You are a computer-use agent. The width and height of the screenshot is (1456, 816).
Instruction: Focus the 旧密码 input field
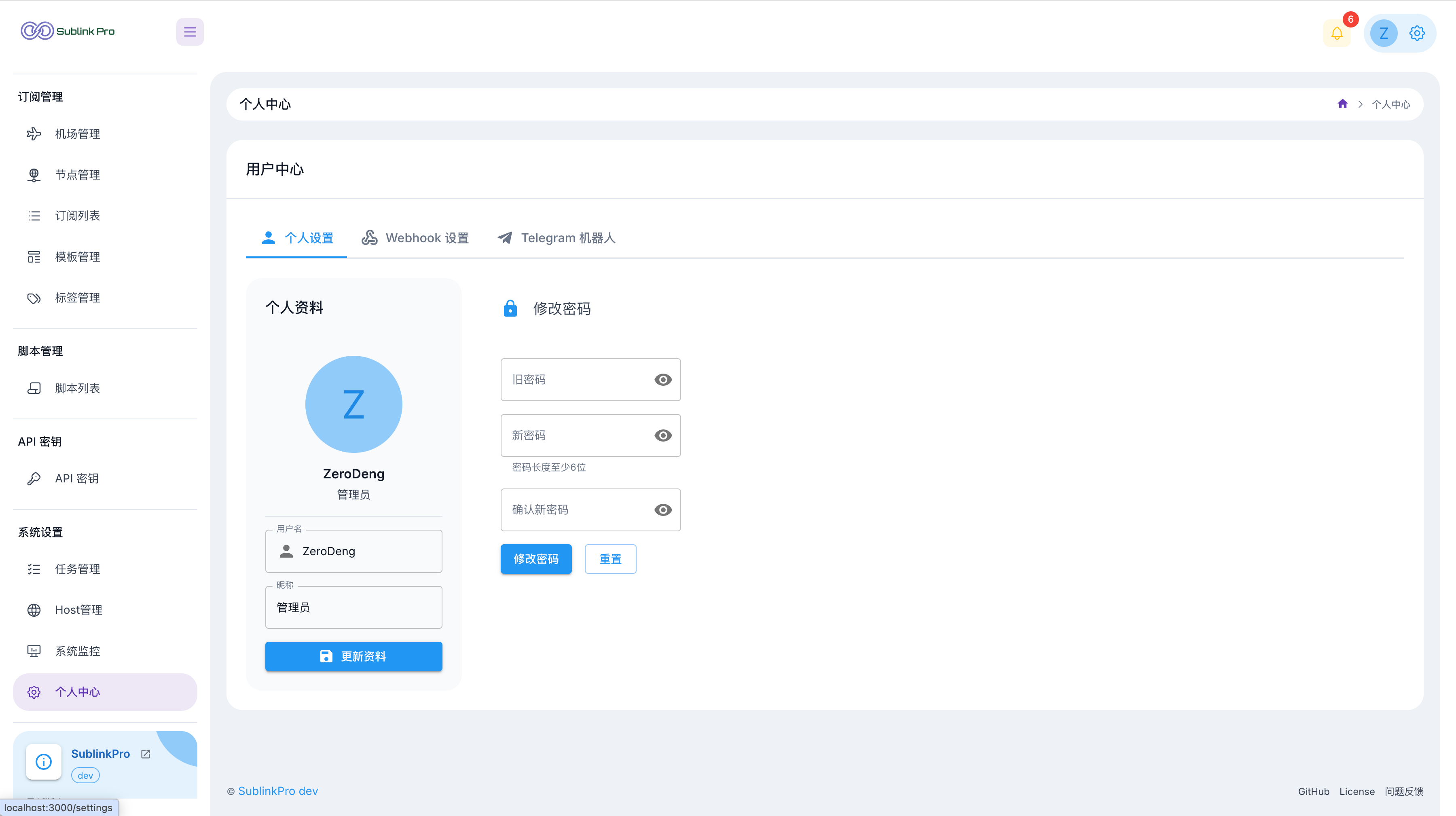pyautogui.click(x=590, y=380)
